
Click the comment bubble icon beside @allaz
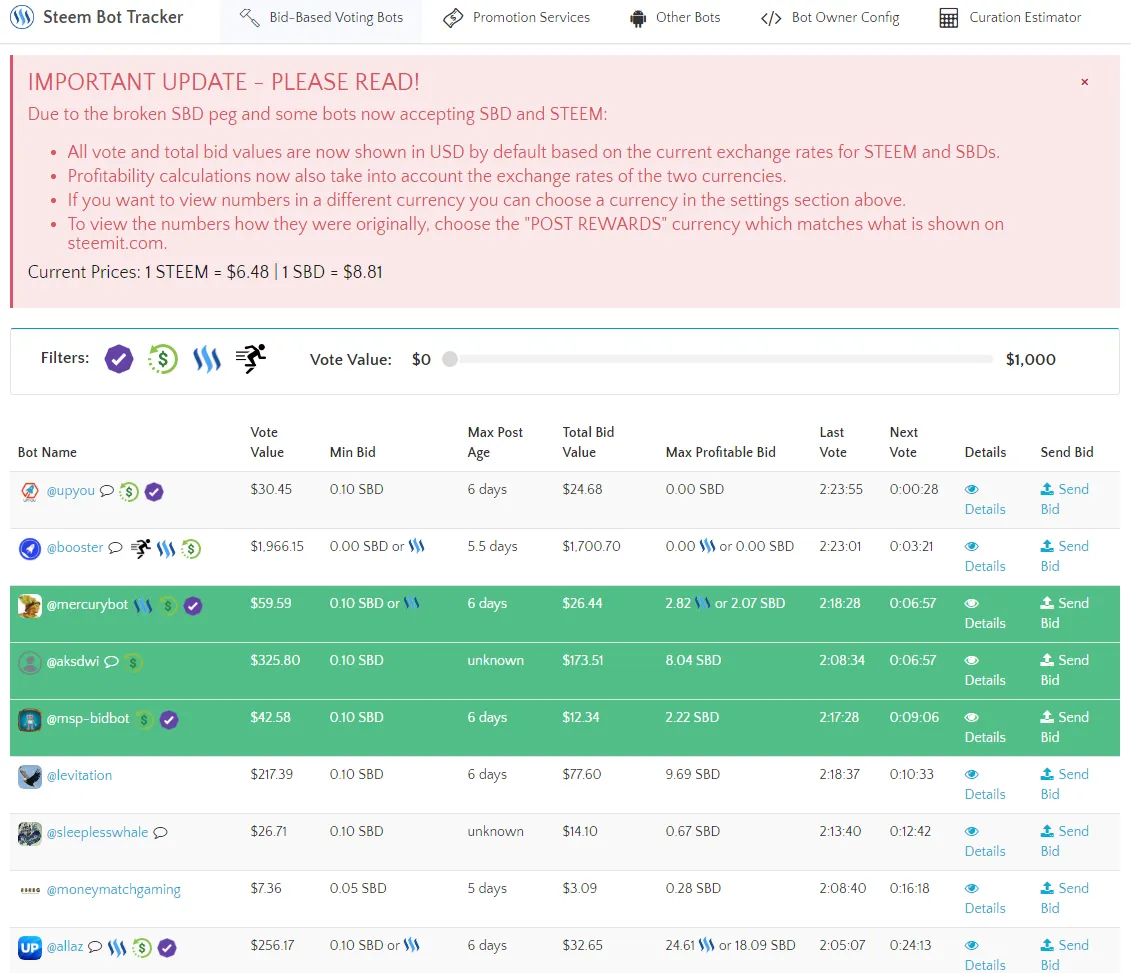(x=95, y=947)
